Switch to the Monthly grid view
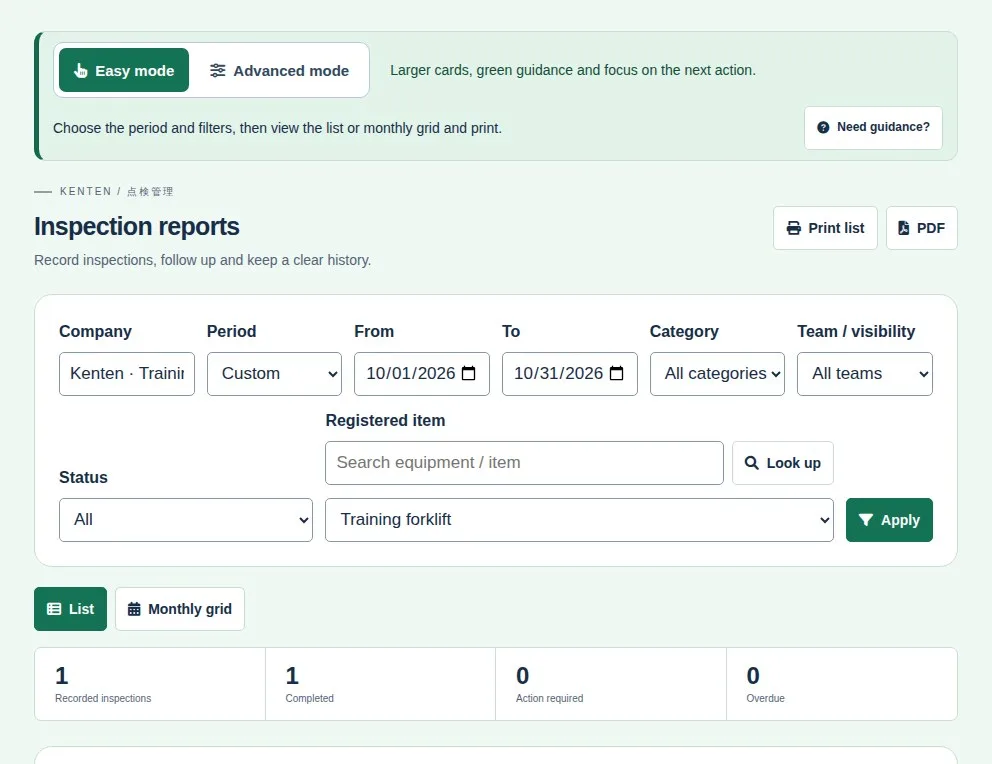Image resolution: width=992 pixels, height=764 pixels. 180,609
